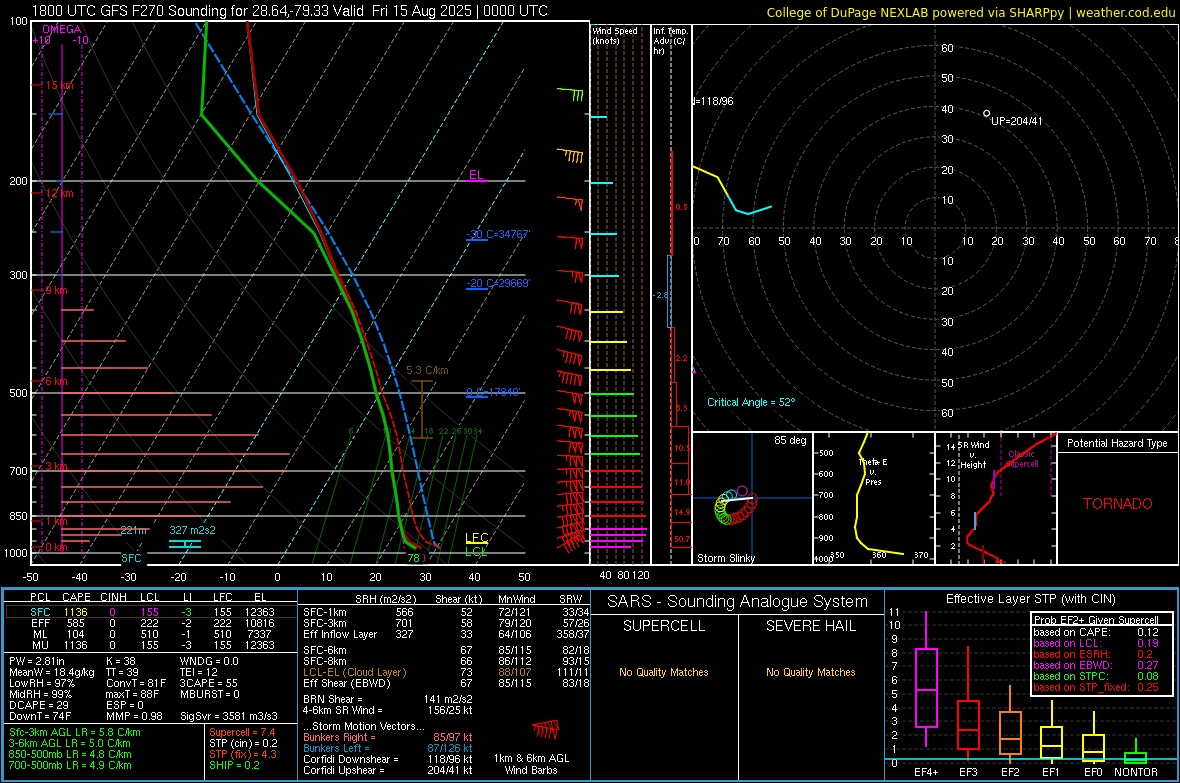Click the DCAPE = 29 value
The image size is (1180, 783).
39,705
